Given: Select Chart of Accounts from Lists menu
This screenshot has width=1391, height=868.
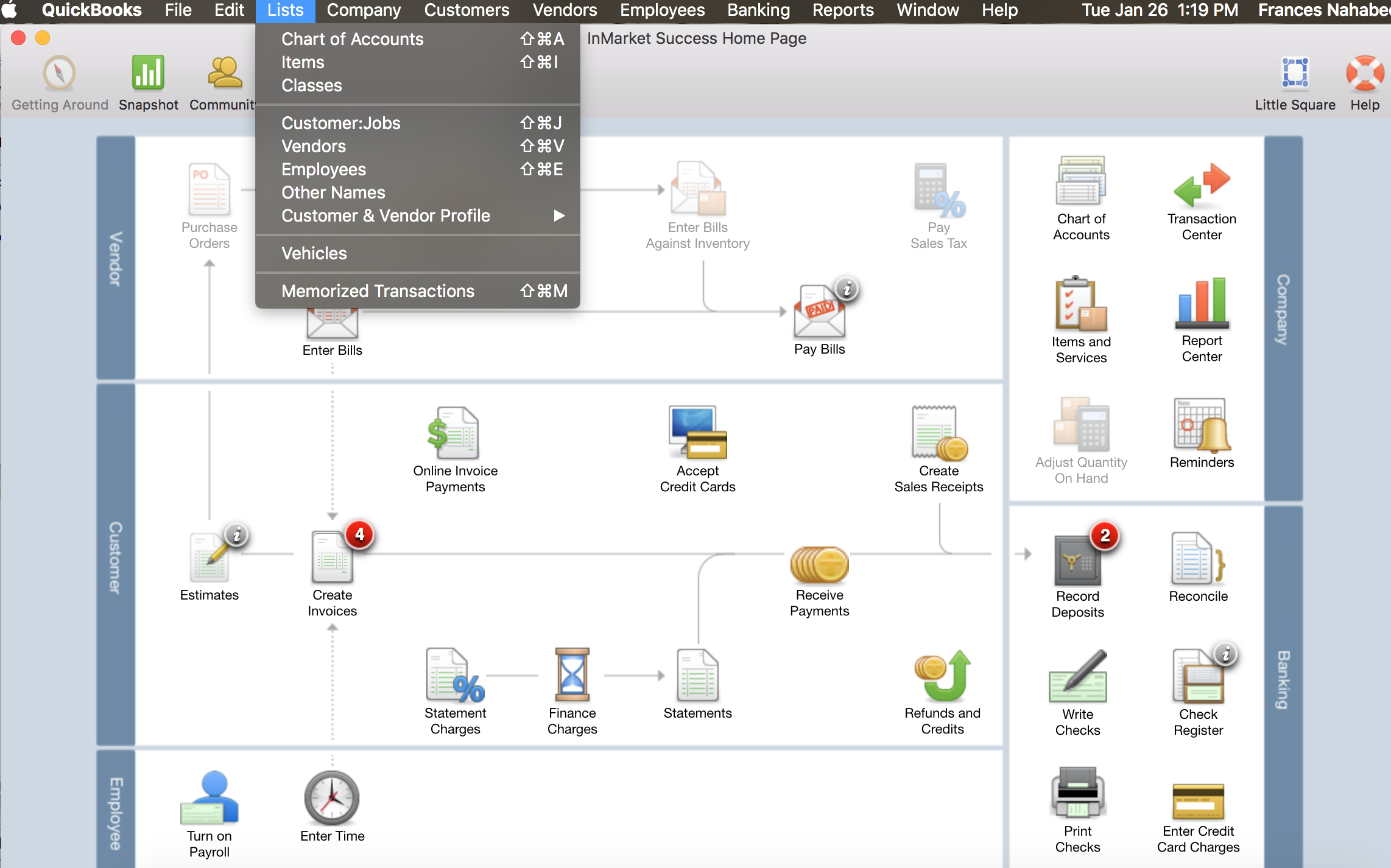Looking at the screenshot, I should pos(352,39).
